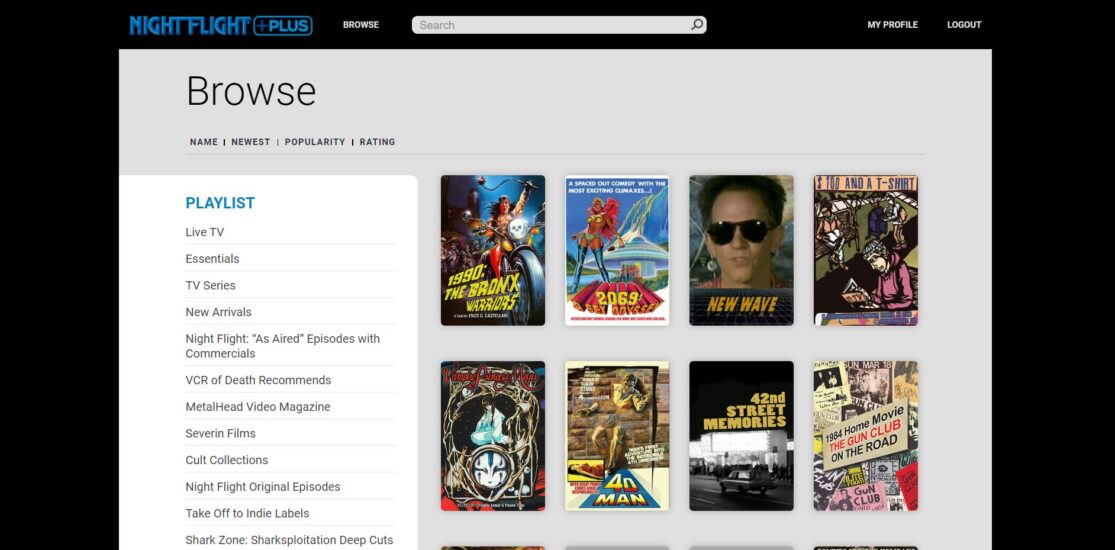This screenshot has height=550, width=1115.
Task: Log out using the Logout link
Action: (964, 25)
